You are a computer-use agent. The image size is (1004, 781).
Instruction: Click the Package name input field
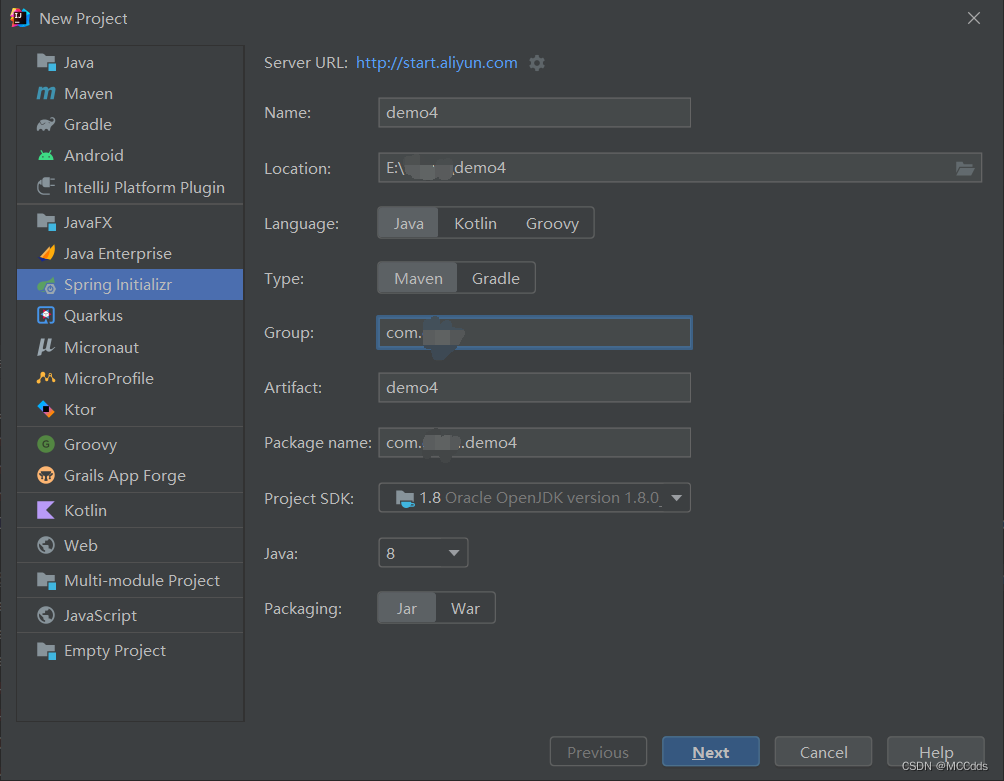(x=535, y=442)
